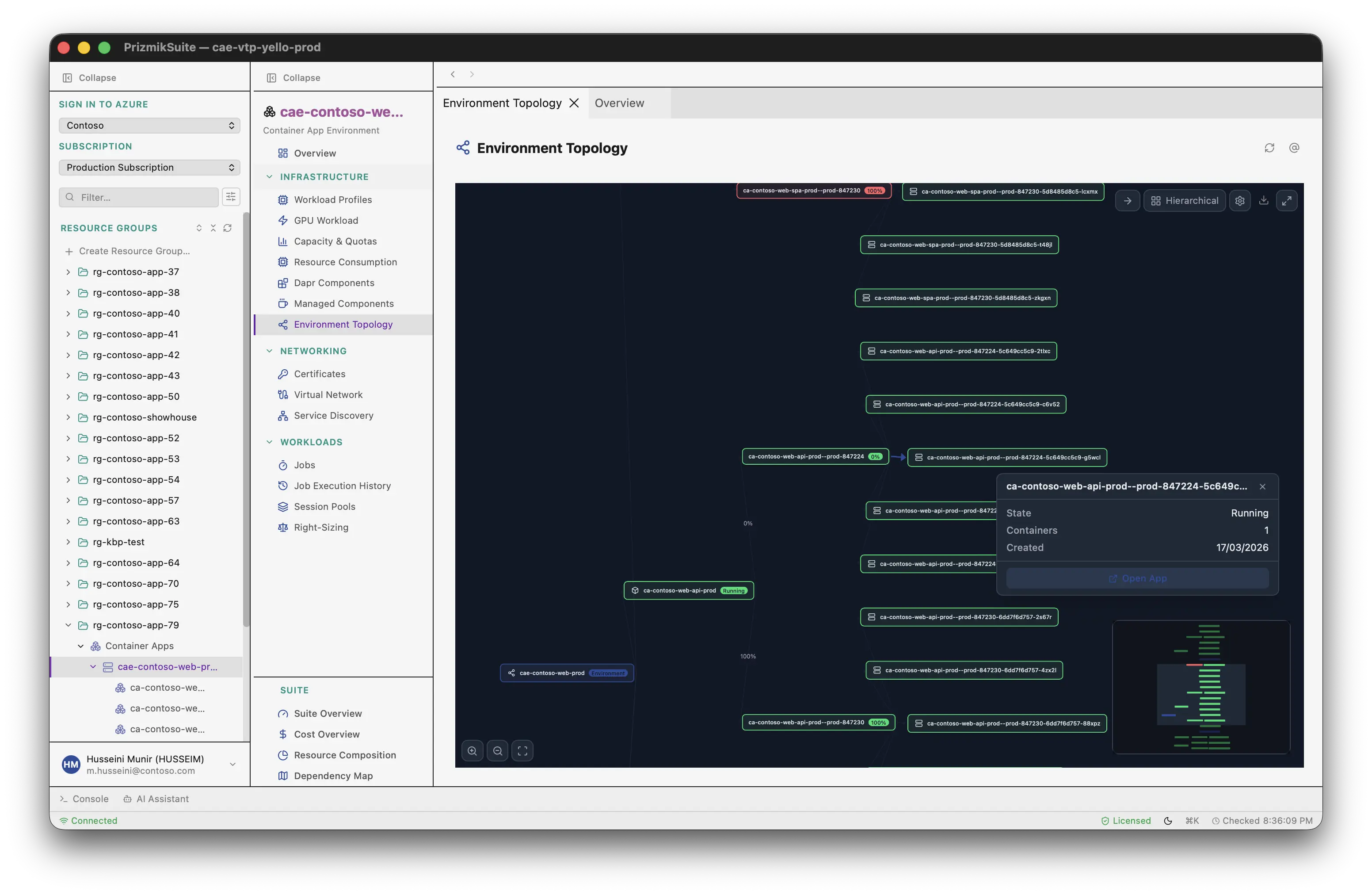Image resolution: width=1372 pixels, height=895 pixels.
Task: Zoom in on the topology canvas
Action: click(x=472, y=751)
